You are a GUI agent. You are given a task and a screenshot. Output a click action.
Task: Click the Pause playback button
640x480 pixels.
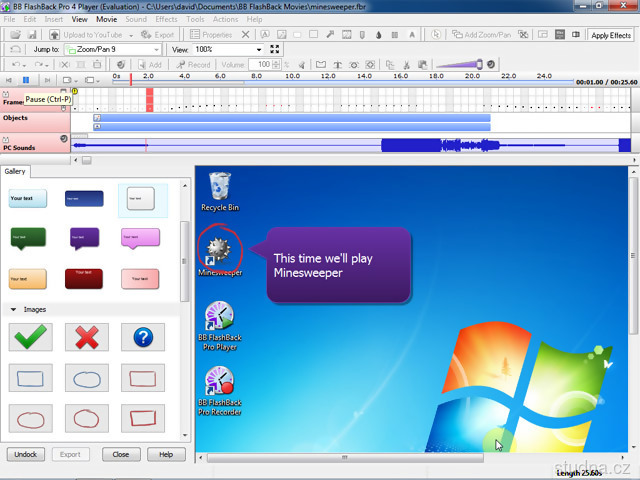pyautogui.click(x=46, y=80)
